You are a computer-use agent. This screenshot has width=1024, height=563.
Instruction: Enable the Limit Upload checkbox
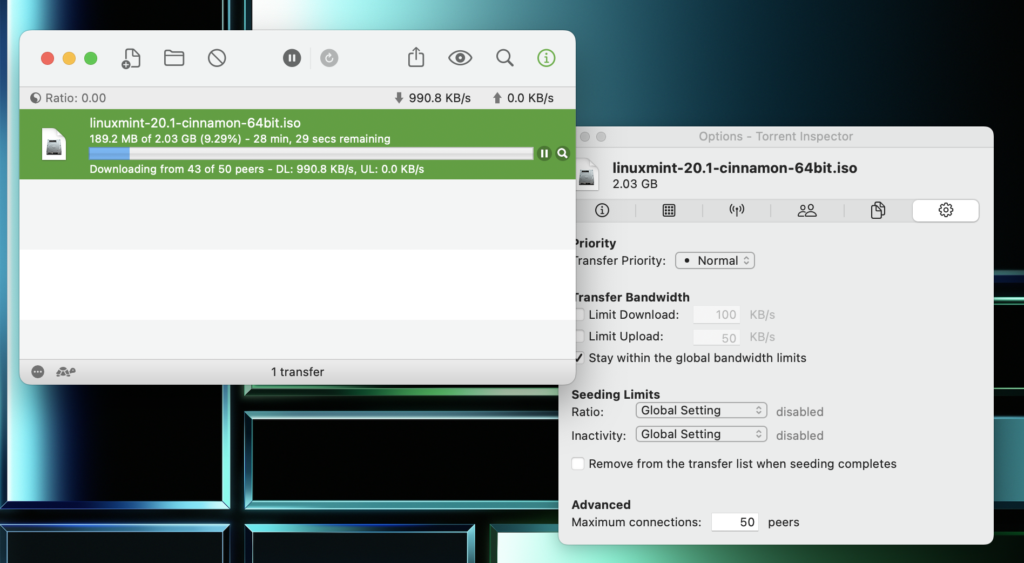(579, 336)
